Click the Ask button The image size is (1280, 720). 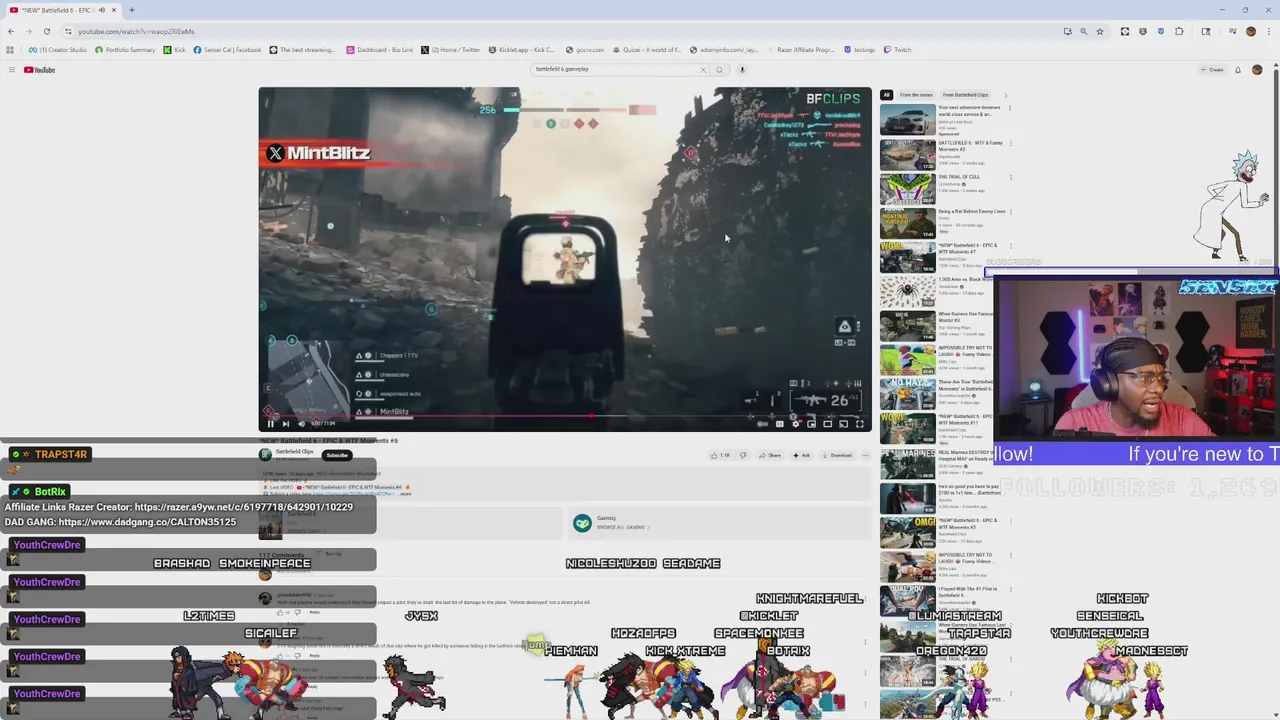click(802, 455)
